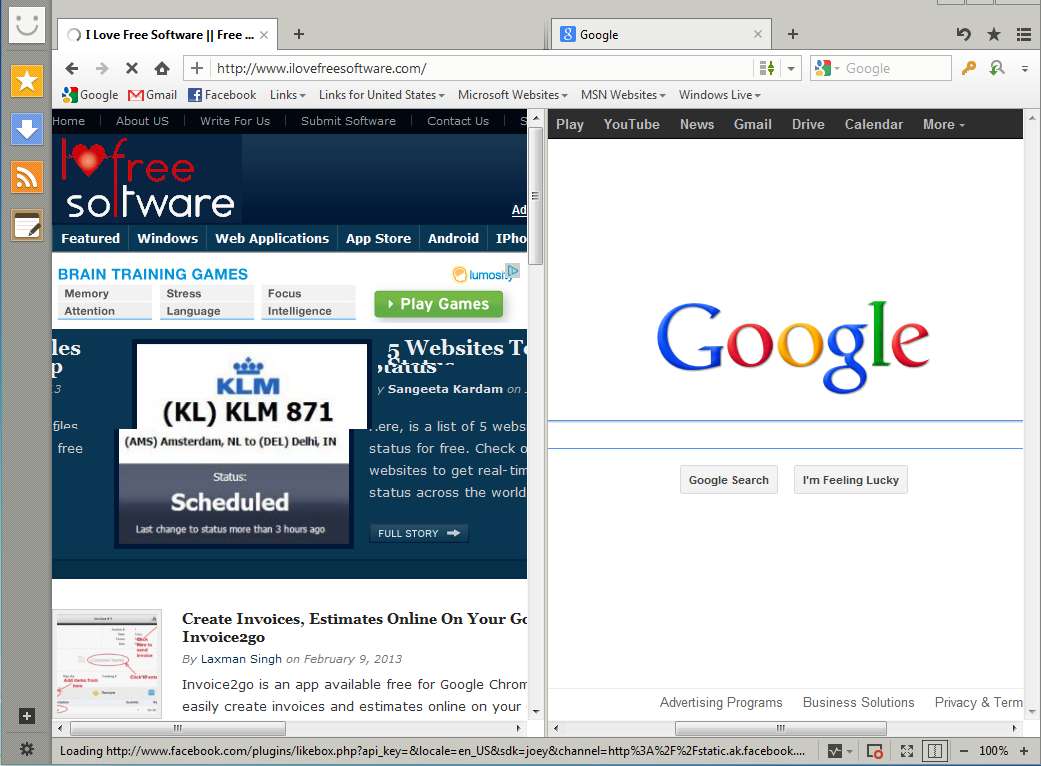Viewport: 1041px width, 766px height.
Task: Open sidebar settings gear
Action: pyautogui.click(x=27, y=749)
